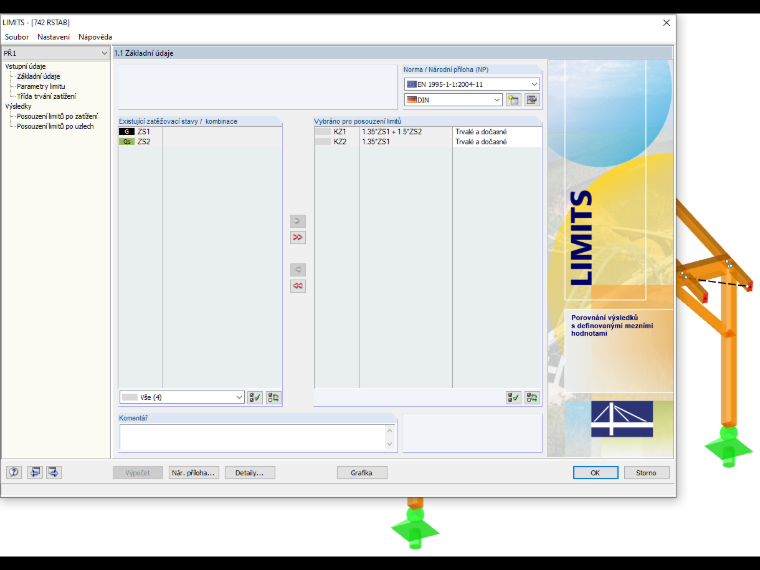Cancel with the Storno button
The image size is (760, 570).
pos(647,473)
